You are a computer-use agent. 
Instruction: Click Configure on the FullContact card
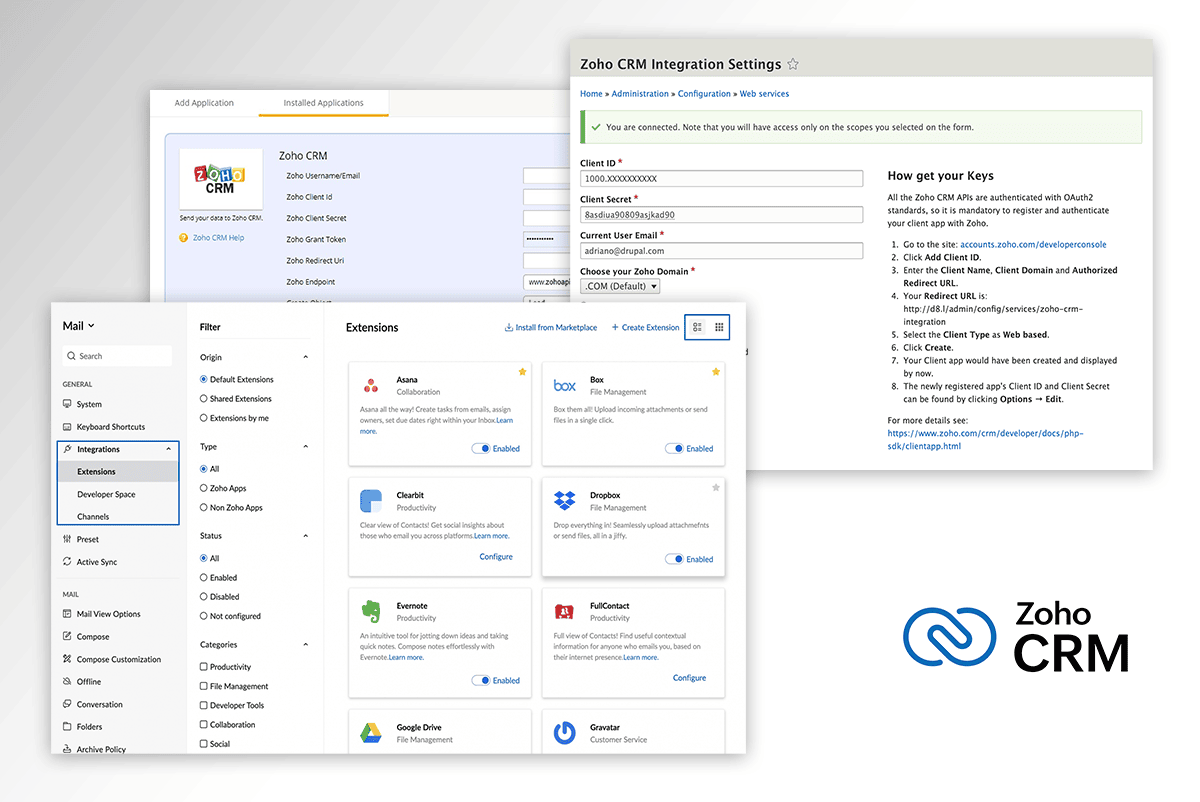click(689, 678)
